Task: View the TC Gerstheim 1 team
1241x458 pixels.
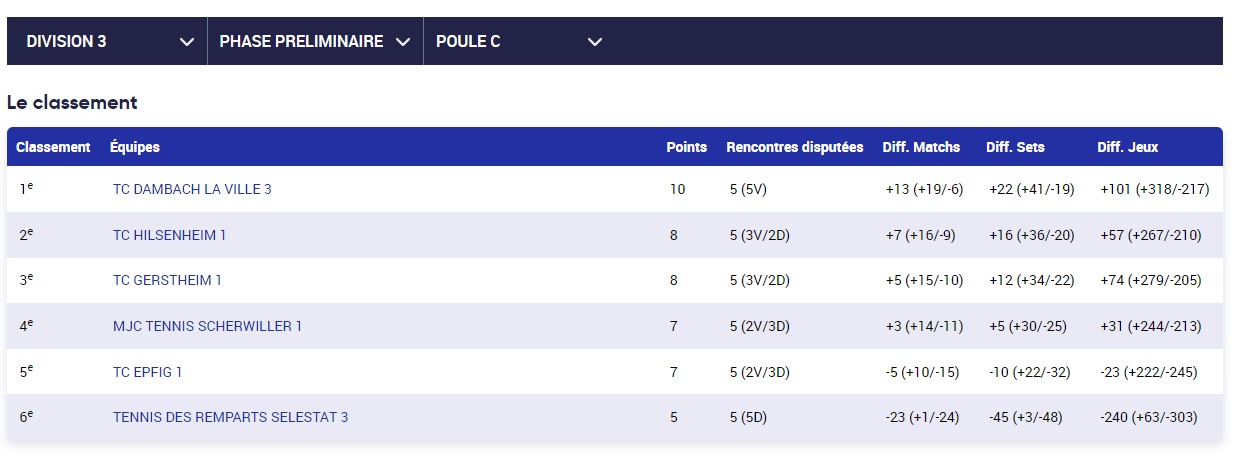Action: point(167,280)
